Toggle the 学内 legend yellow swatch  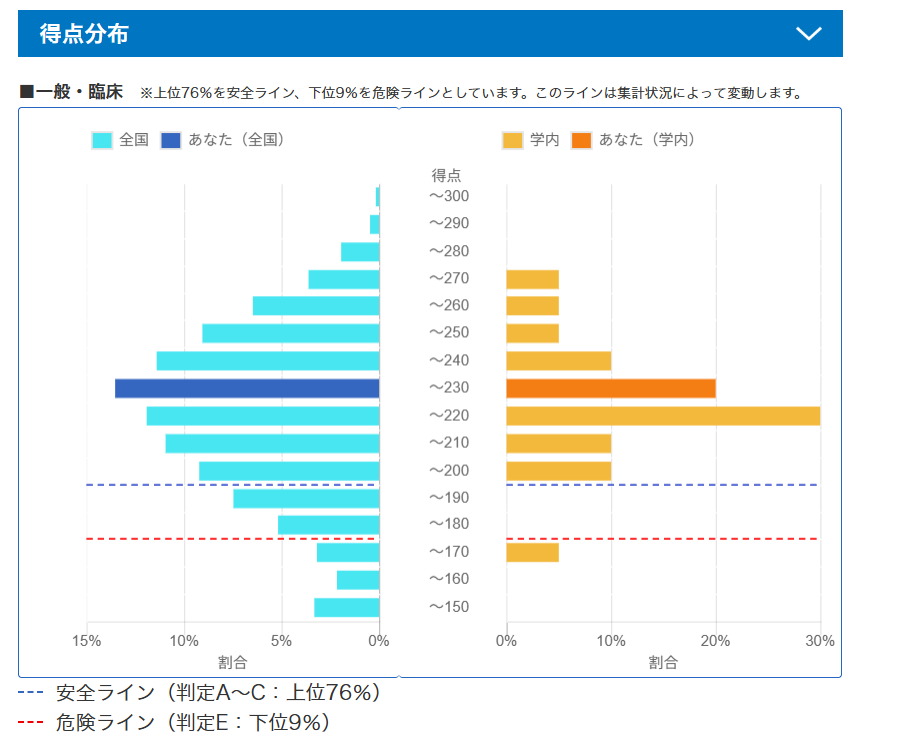[x=513, y=140]
